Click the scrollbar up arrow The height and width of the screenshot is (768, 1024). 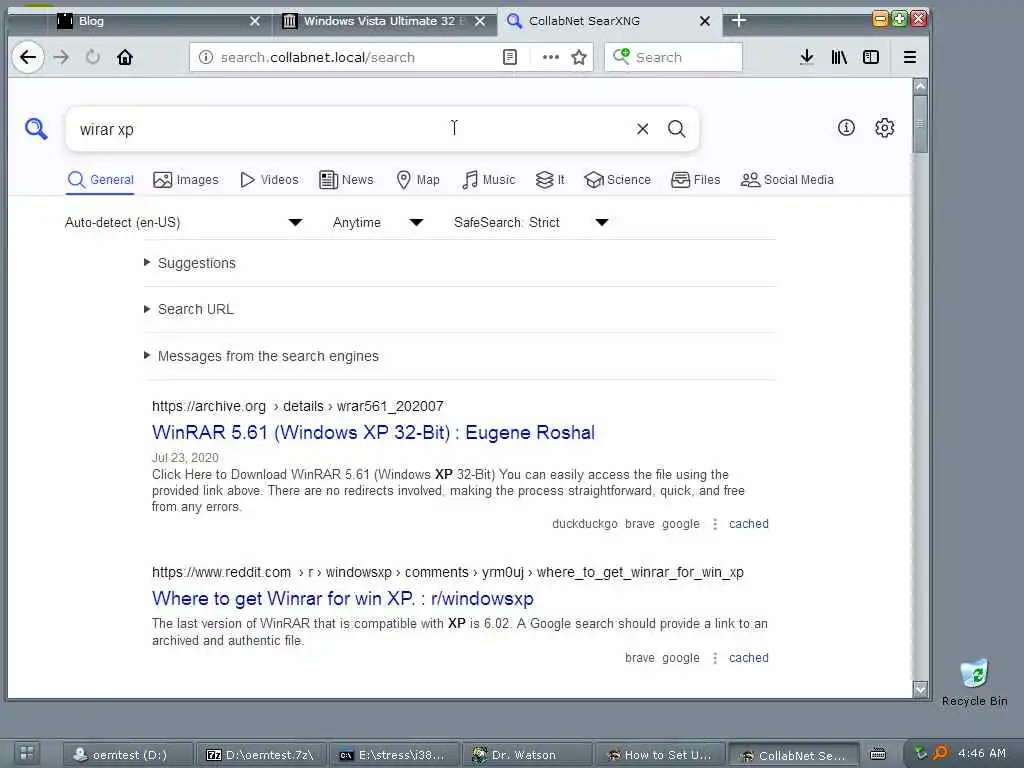tap(920, 86)
